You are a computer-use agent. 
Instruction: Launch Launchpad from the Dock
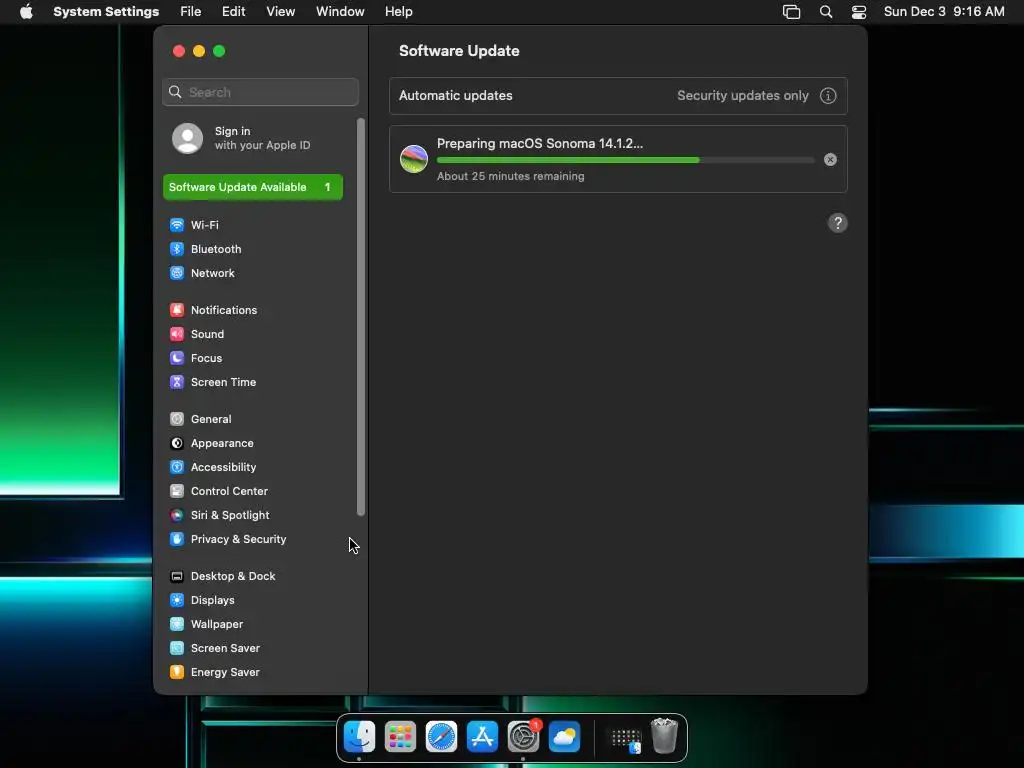pos(400,737)
